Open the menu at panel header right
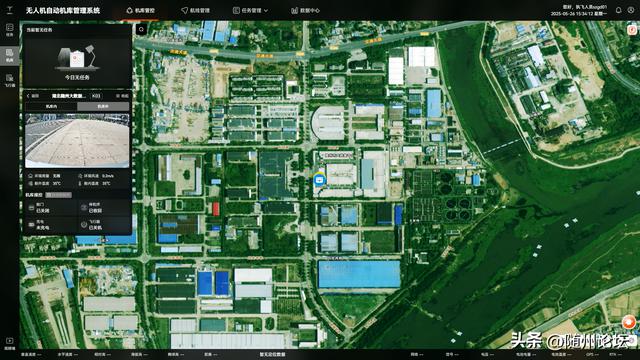Image resolution: width=640 pixels, height=360 pixels. coord(122,96)
